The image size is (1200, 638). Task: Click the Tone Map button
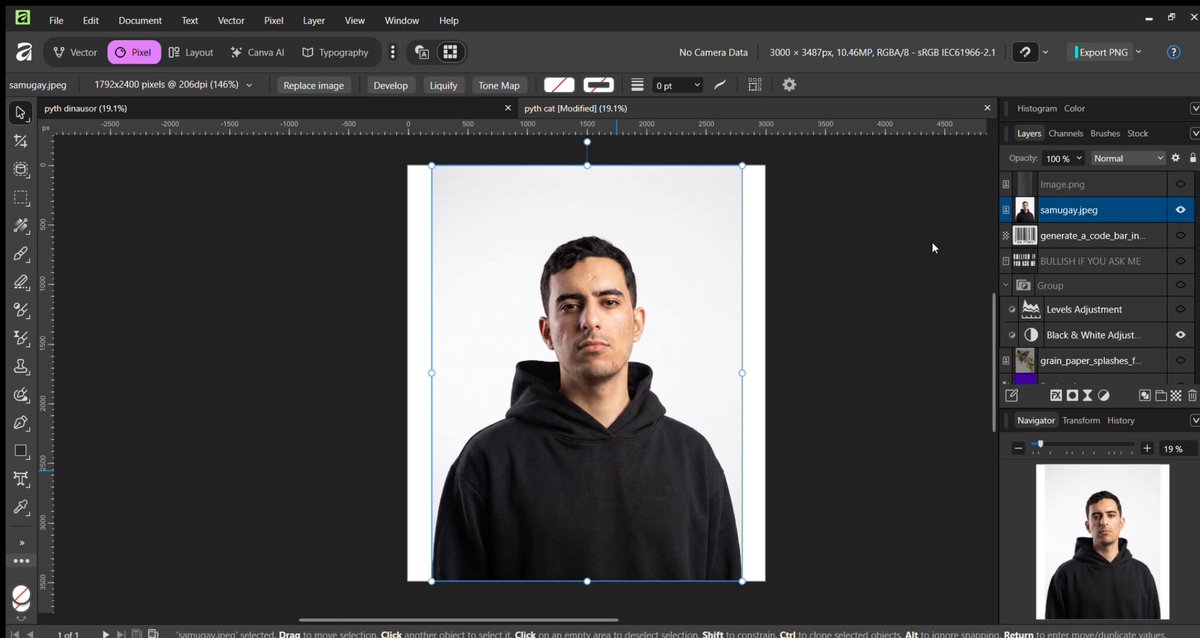499,85
